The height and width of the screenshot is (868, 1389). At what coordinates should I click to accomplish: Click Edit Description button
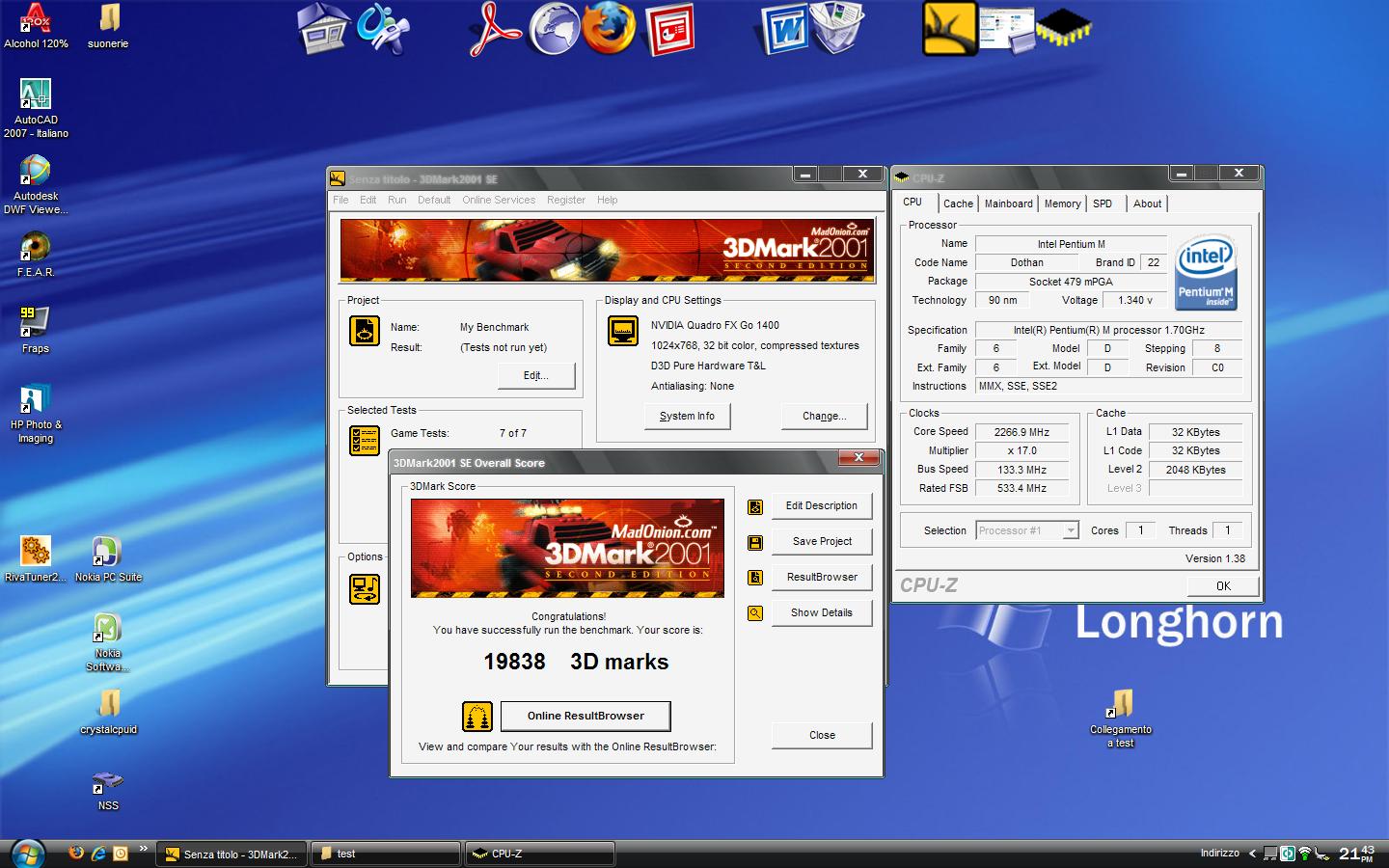click(x=822, y=506)
